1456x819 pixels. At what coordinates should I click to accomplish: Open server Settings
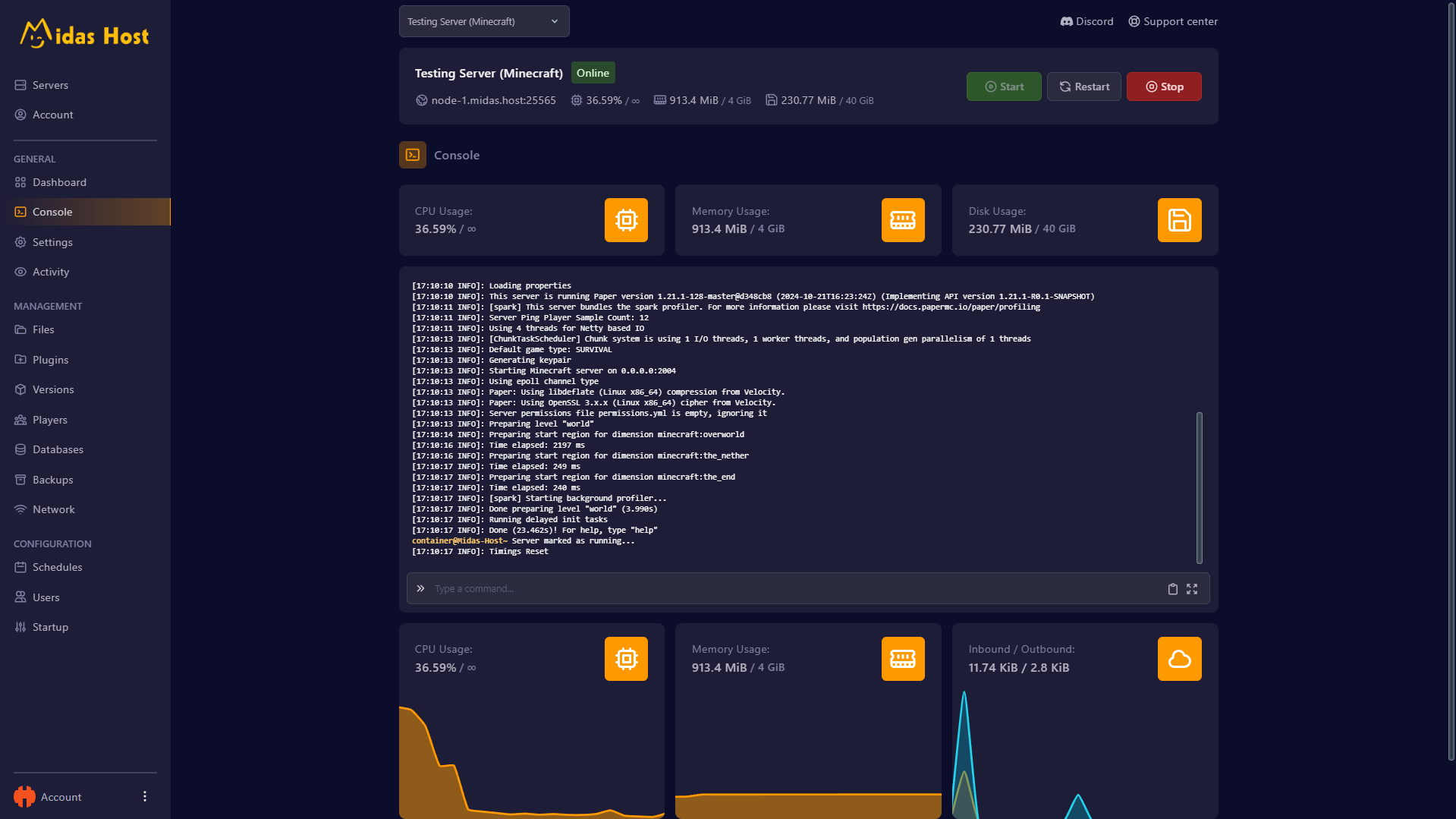point(85,242)
